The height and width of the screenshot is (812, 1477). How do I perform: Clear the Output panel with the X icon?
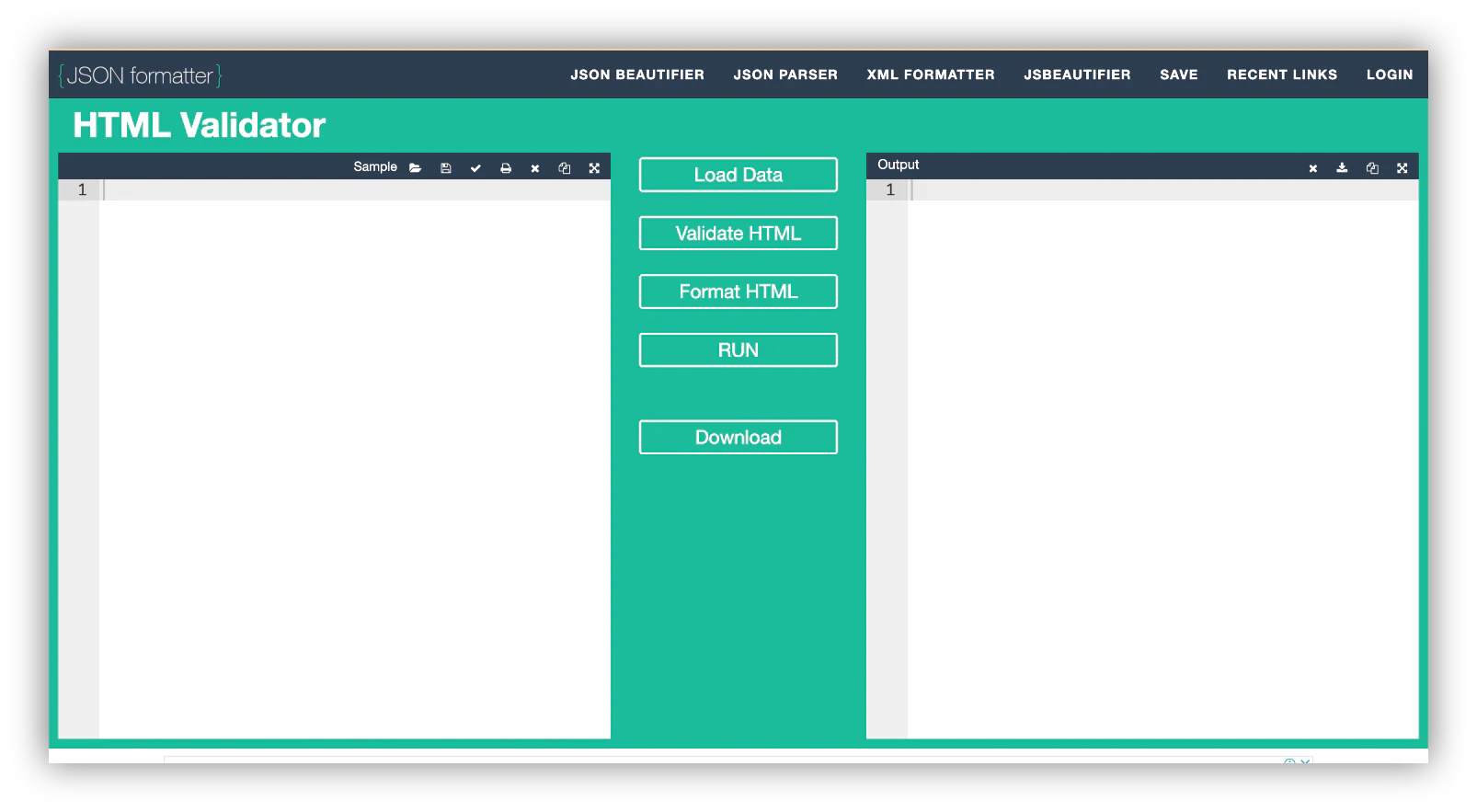(1313, 168)
